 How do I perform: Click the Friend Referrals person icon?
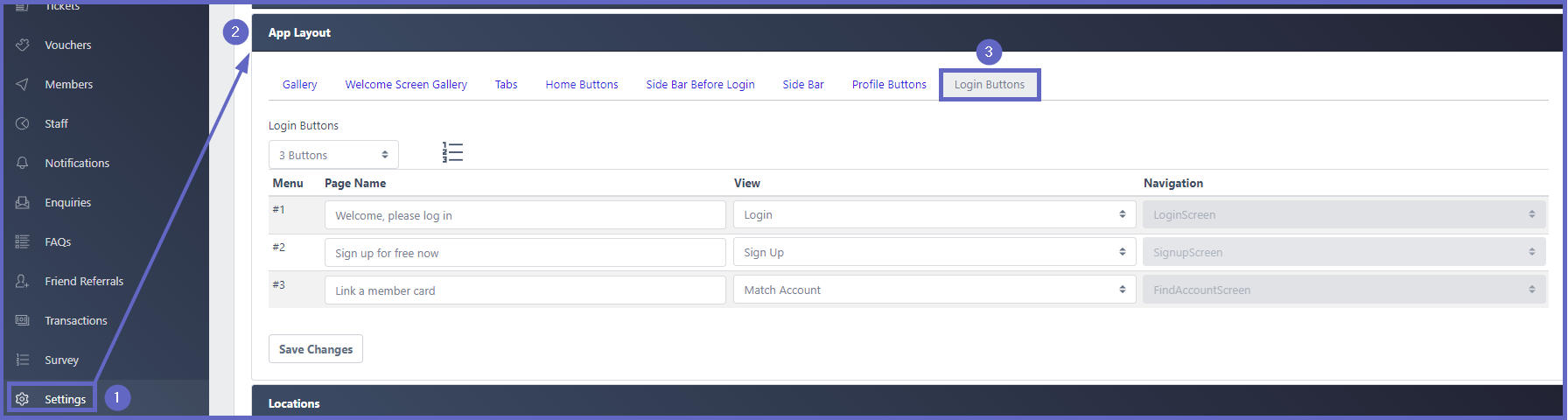pos(23,281)
